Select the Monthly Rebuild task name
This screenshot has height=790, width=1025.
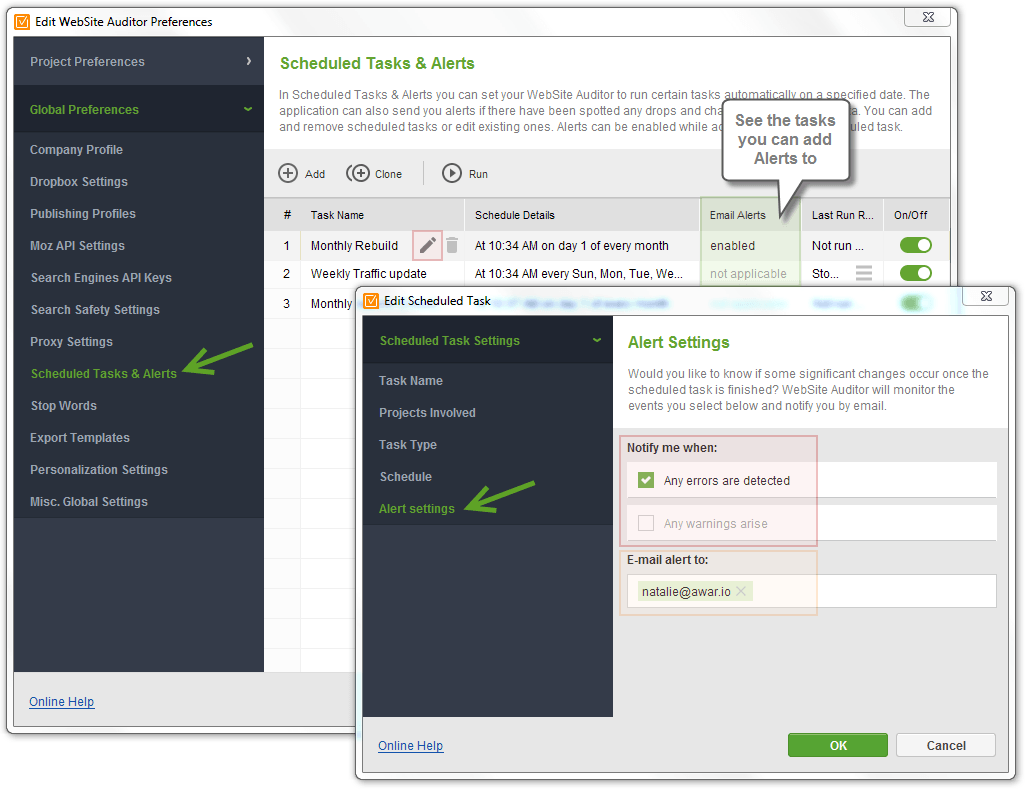[x=354, y=246]
